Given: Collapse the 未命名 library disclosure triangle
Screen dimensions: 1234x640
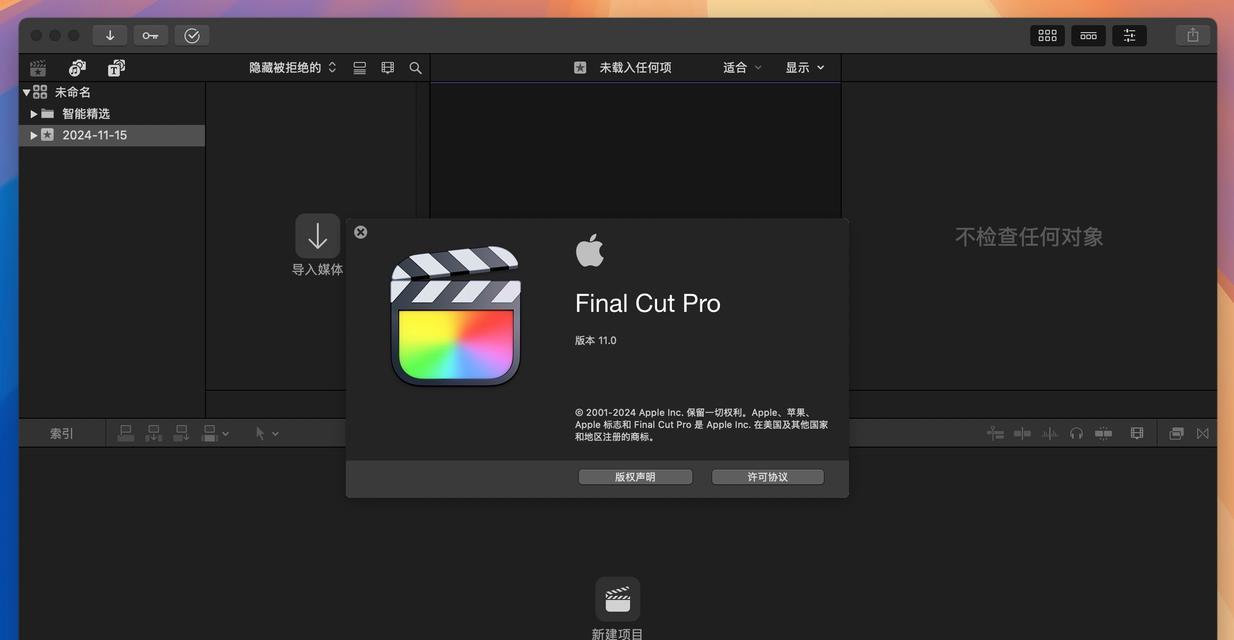Looking at the screenshot, I should (x=27, y=92).
